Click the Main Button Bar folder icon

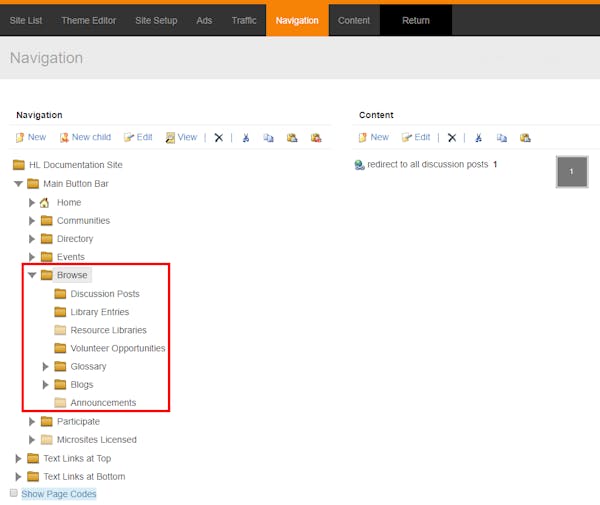(33, 184)
